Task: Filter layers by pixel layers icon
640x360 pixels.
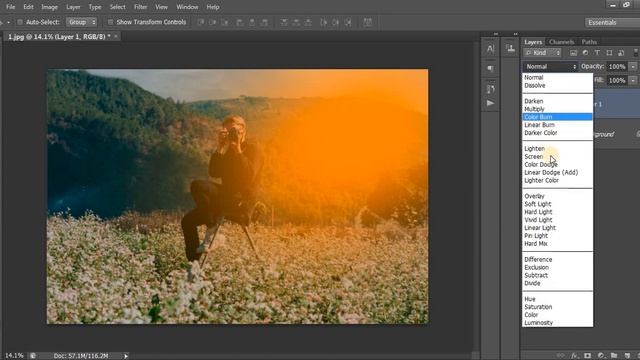Action: [573, 53]
